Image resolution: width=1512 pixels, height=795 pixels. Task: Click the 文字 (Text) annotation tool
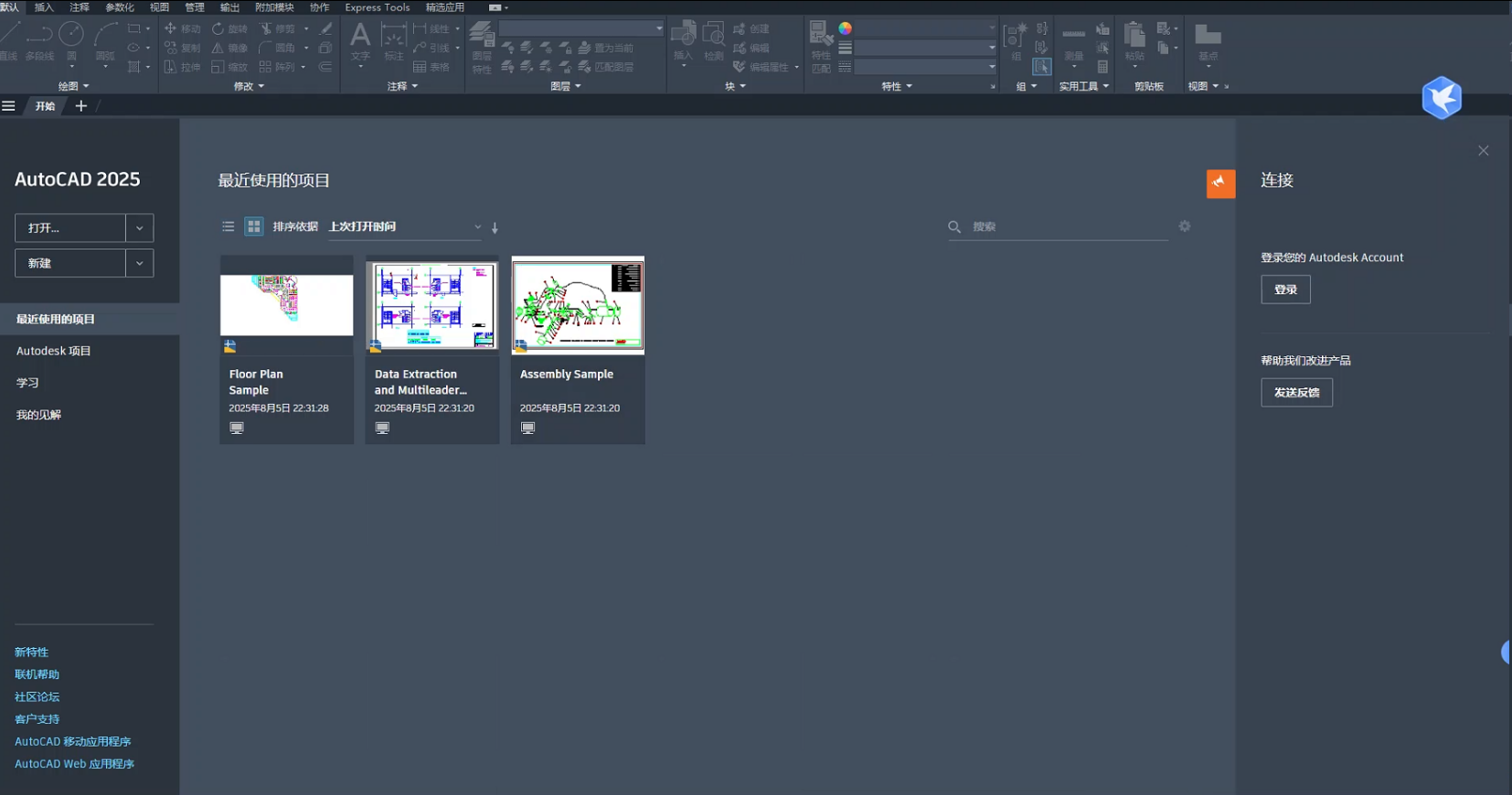[x=360, y=40]
